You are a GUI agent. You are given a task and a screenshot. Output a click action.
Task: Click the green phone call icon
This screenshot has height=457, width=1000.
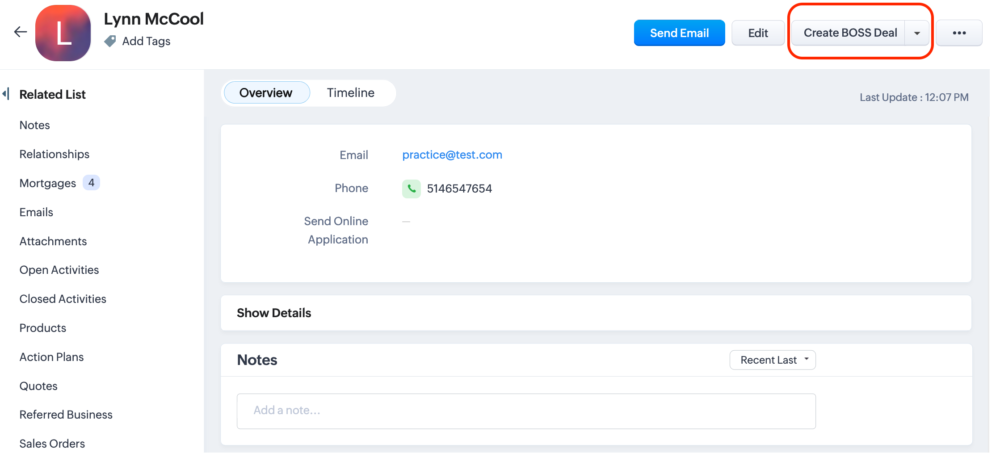click(x=411, y=188)
